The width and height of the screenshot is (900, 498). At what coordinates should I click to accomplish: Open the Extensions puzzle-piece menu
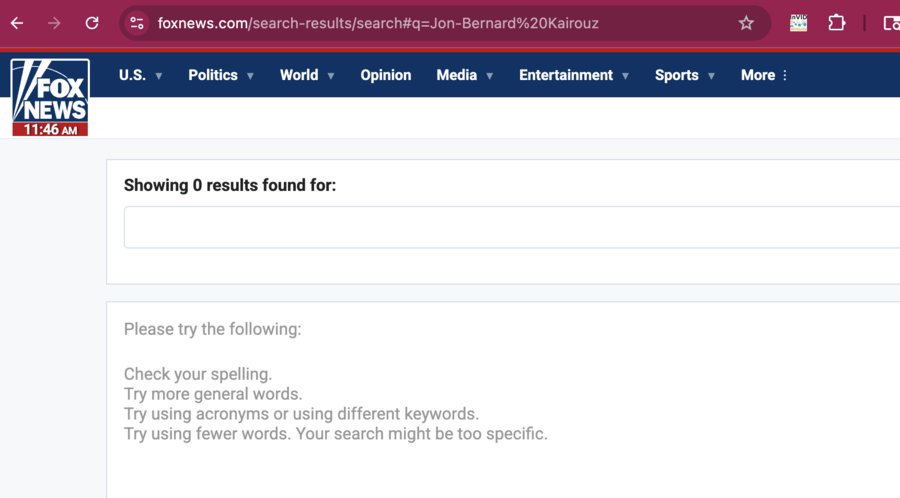tap(837, 23)
